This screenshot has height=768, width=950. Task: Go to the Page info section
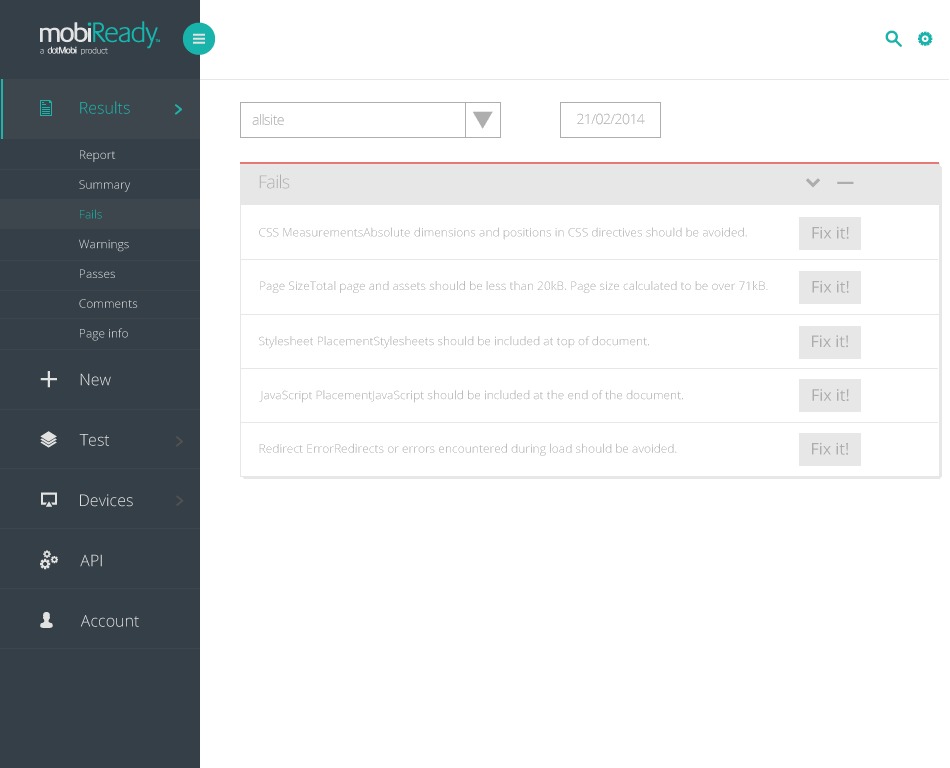coord(103,333)
